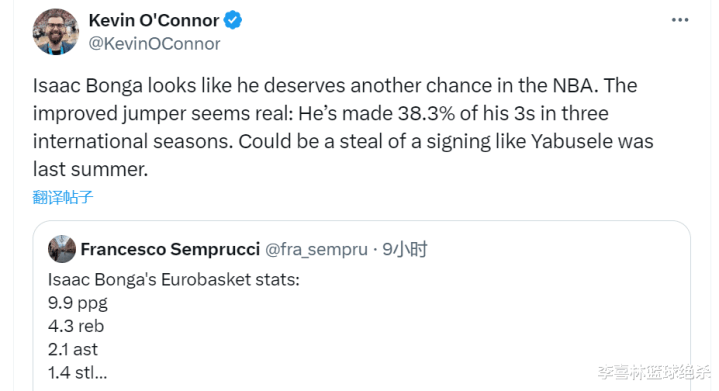Open the @KevinOConnor handle link
The image size is (719, 391).
154,44
